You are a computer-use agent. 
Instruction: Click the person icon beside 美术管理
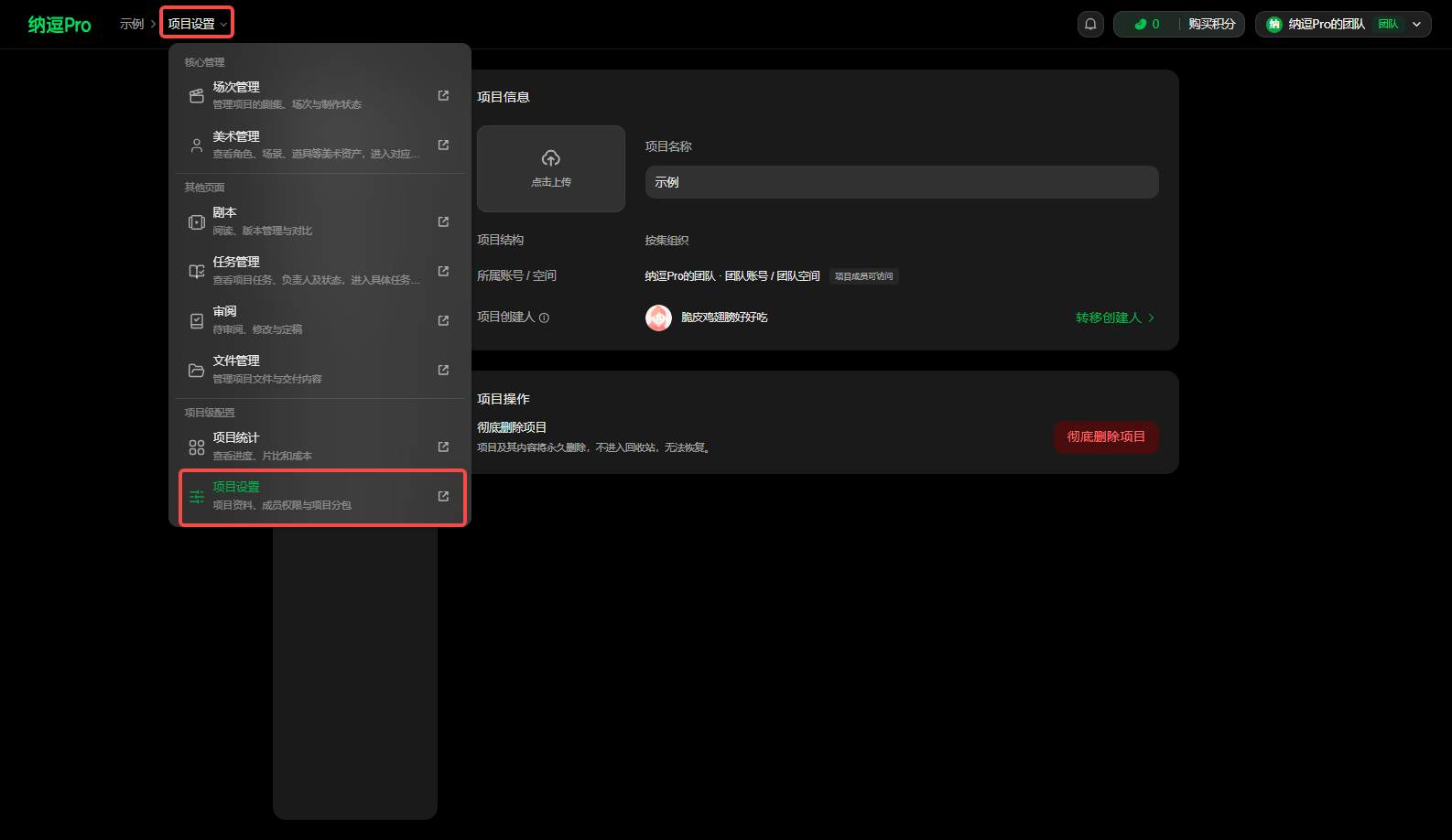click(196, 145)
